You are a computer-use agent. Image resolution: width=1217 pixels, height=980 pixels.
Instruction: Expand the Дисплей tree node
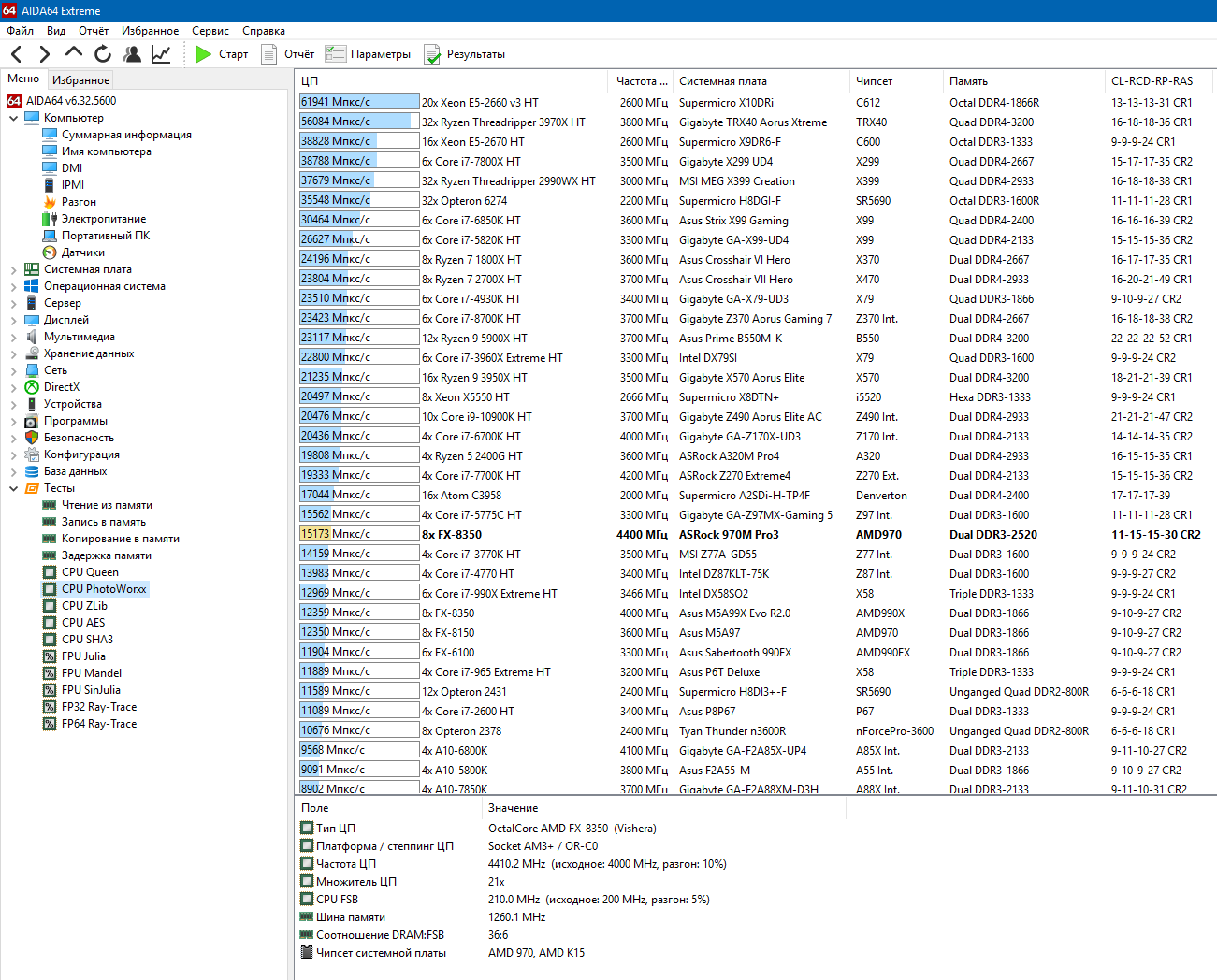13,320
